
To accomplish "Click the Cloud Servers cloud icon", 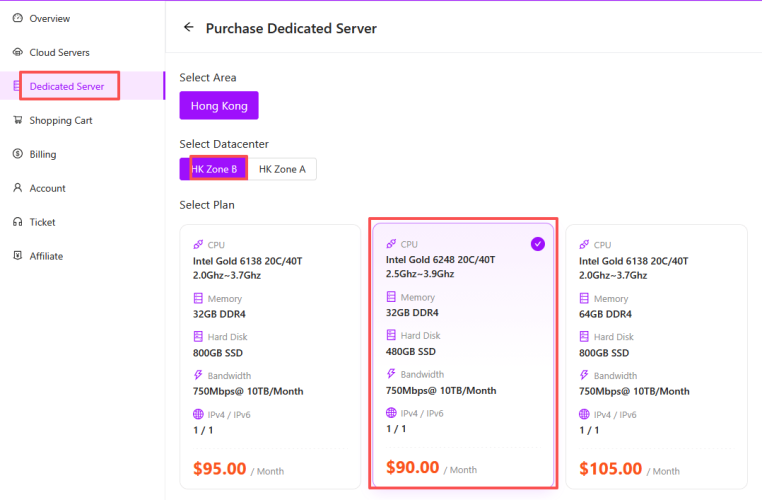I will tap(17, 52).
